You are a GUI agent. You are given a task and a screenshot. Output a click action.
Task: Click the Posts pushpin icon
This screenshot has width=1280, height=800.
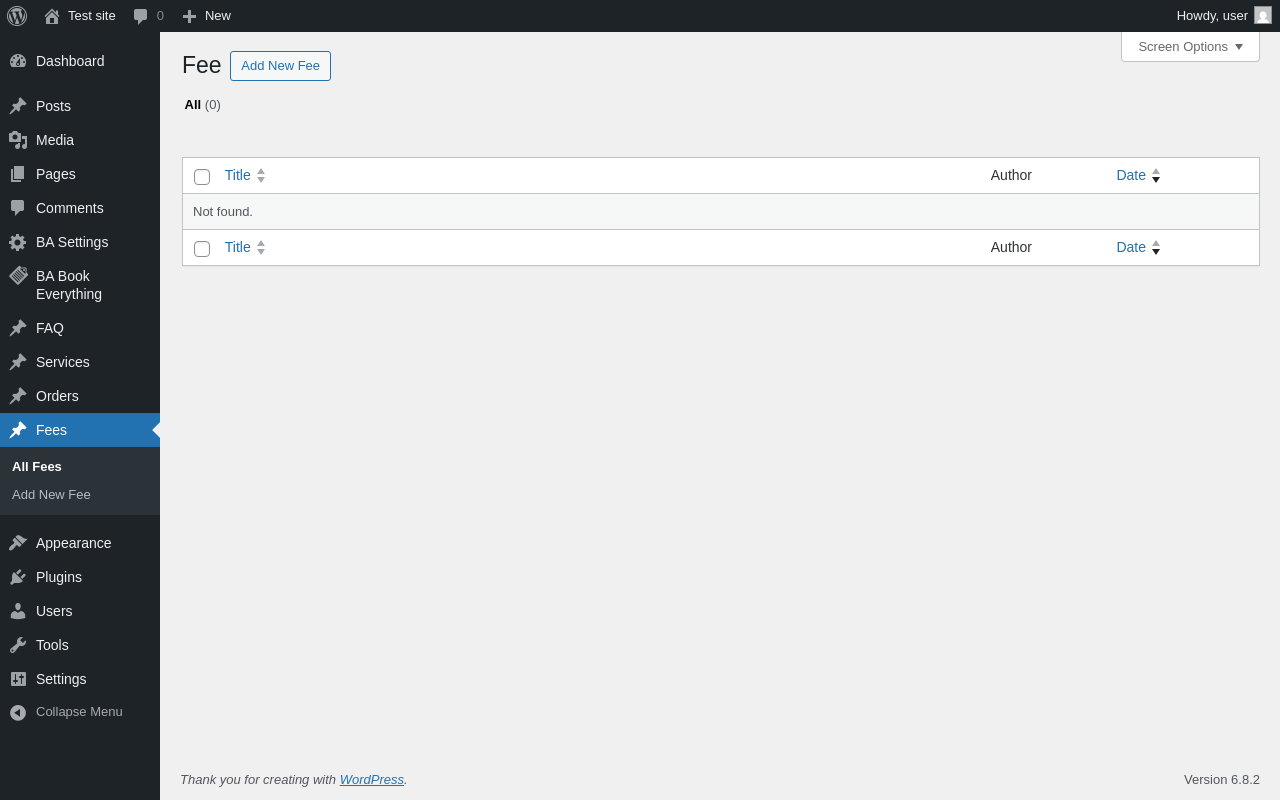pyautogui.click(x=18, y=106)
